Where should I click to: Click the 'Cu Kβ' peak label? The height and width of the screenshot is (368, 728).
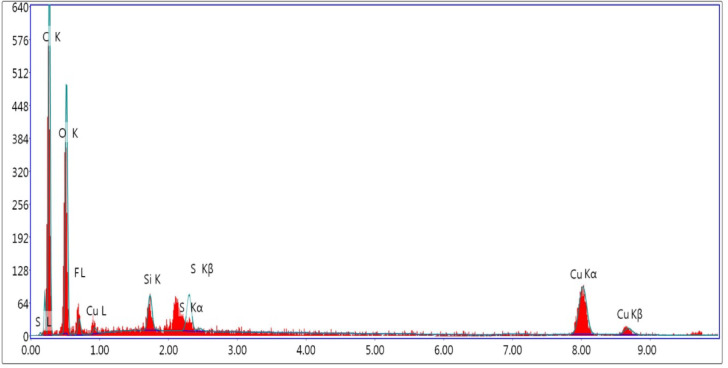click(630, 315)
